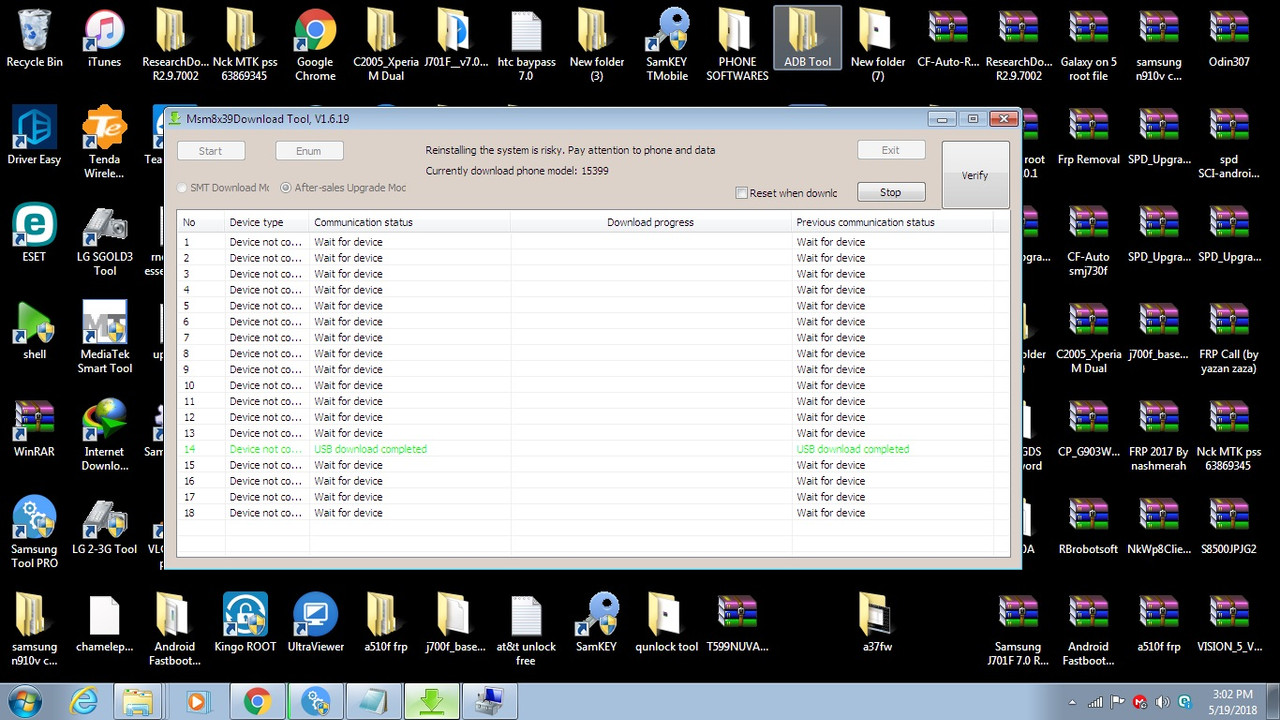Click the Device type column header
The height and width of the screenshot is (720, 1280).
(x=267, y=222)
